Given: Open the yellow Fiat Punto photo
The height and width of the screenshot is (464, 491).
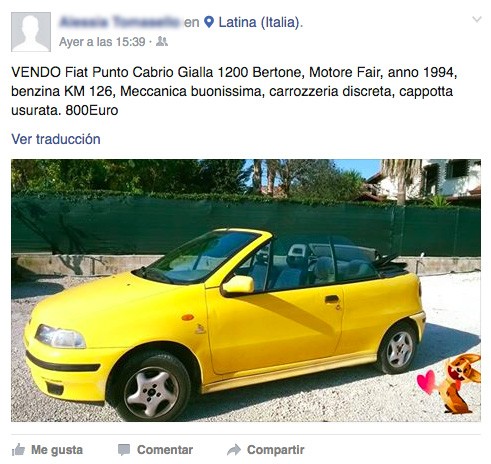Looking at the screenshot, I should coord(246,290).
